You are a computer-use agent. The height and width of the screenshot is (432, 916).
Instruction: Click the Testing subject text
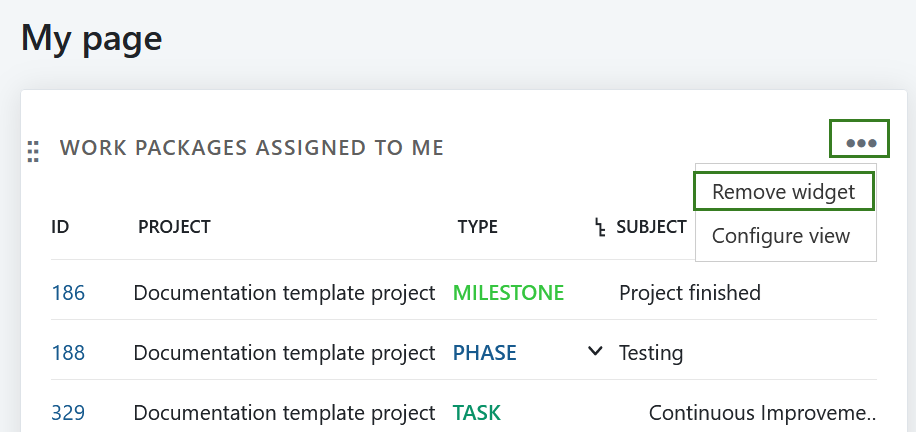pyautogui.click(x=651, y=353)
